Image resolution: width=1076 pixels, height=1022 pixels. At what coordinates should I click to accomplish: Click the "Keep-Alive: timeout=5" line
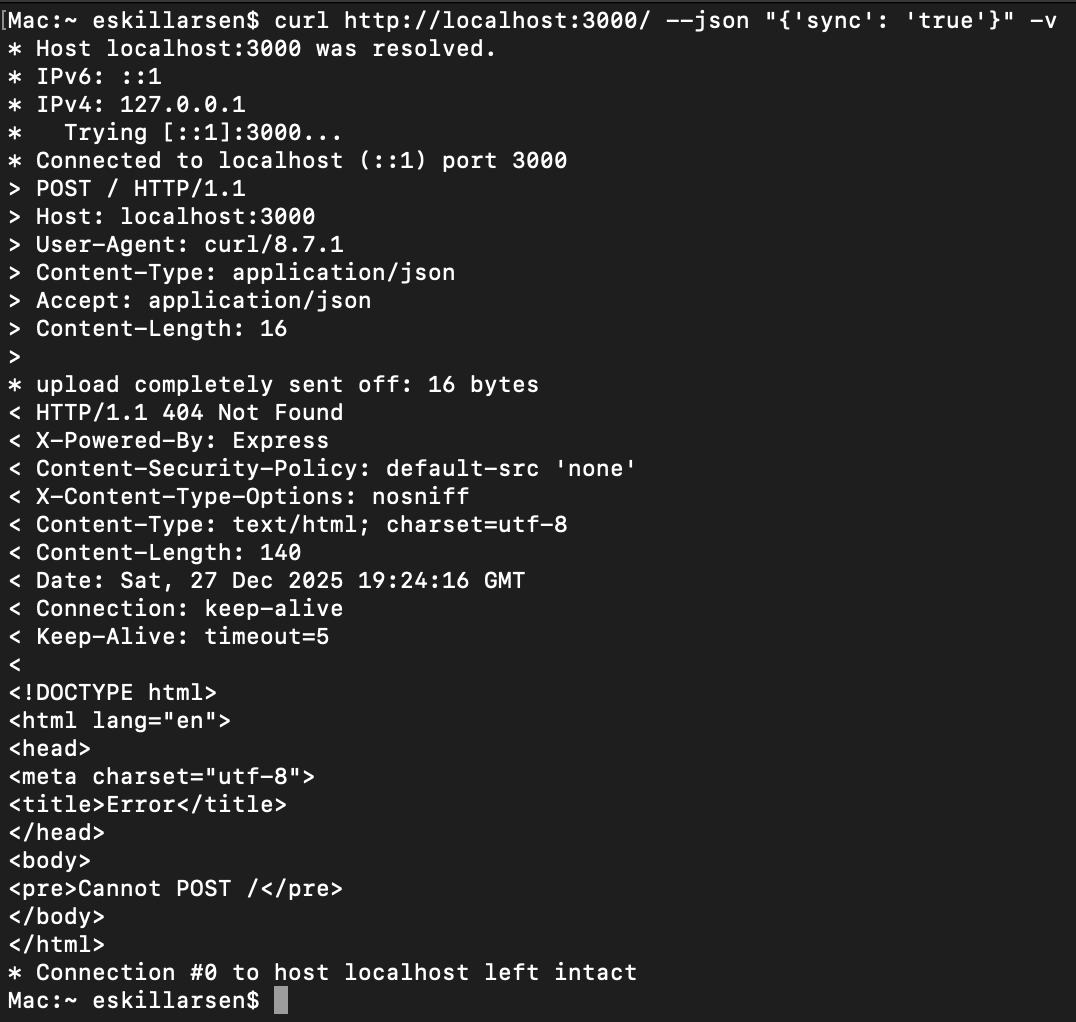[182, 636]
